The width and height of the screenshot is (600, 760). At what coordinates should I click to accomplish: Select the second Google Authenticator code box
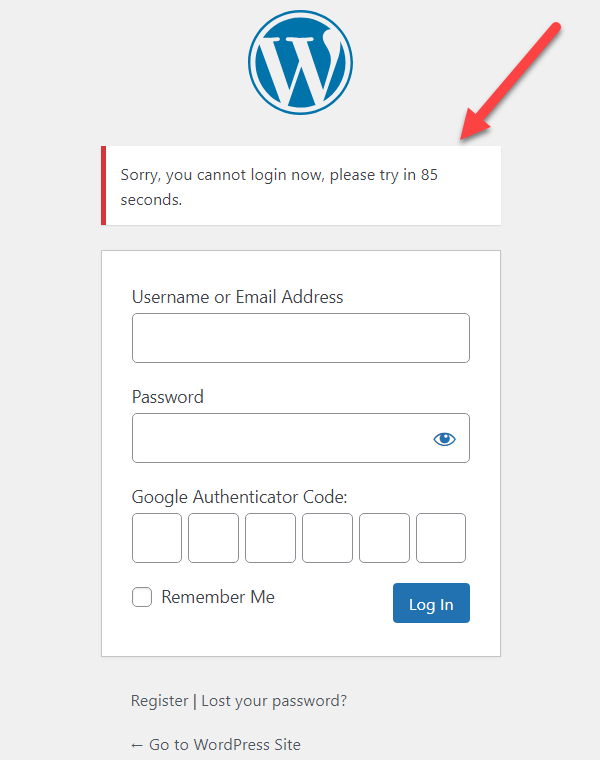tap(213, 538)
